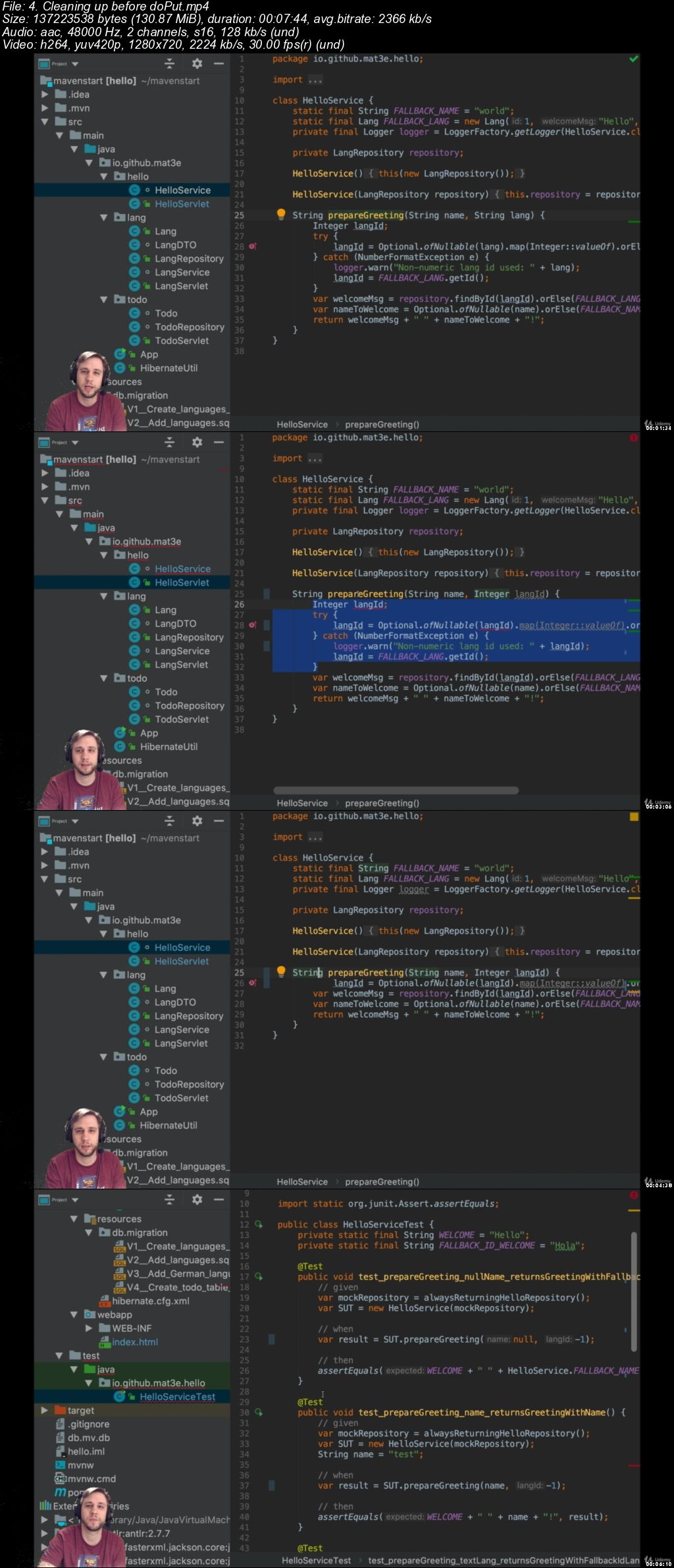Click prepareGreeting() breadcrumb in the 00:03:06 frame
Image resolution: width=674 pixels, height=1568 pixels.
tap(382, 803)
